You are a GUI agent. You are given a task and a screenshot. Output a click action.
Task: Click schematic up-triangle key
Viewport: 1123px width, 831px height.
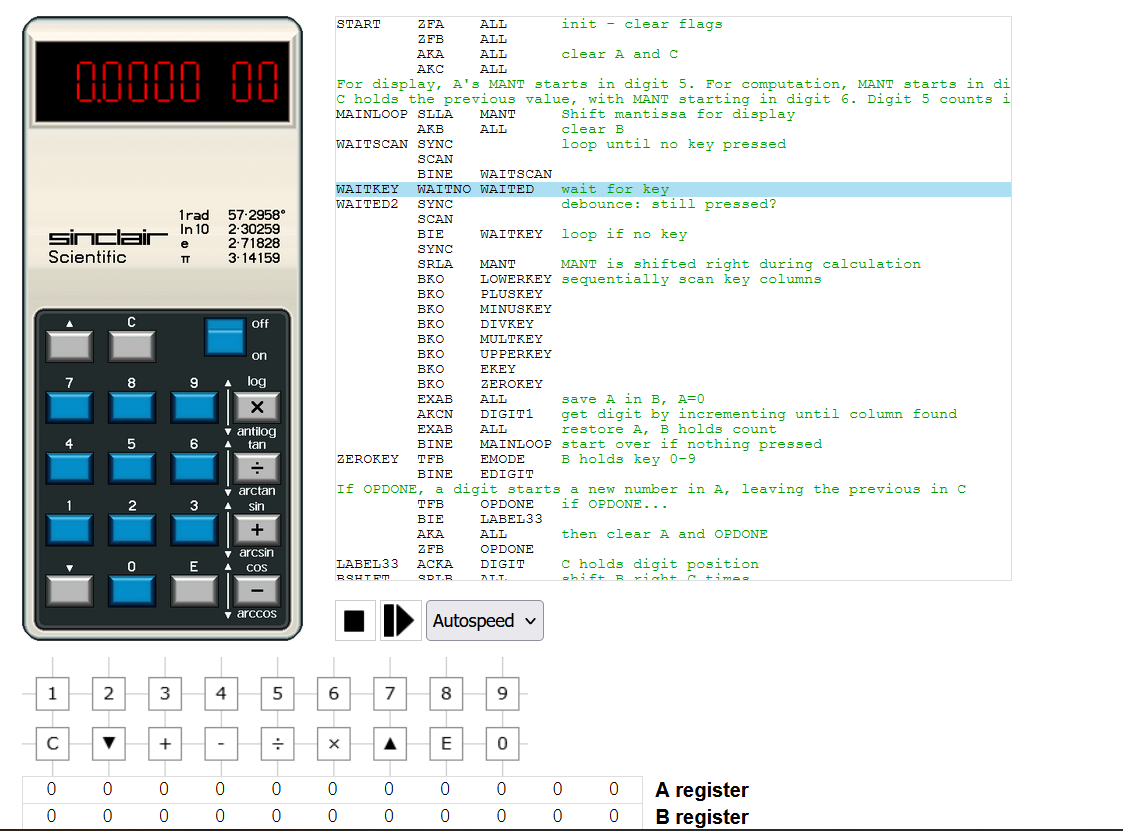click(x=390, y=744)
